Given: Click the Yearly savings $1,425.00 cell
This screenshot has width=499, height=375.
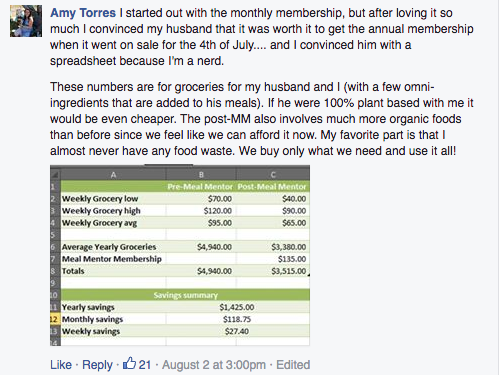Looking at the screenshot, I should [237, 307].
